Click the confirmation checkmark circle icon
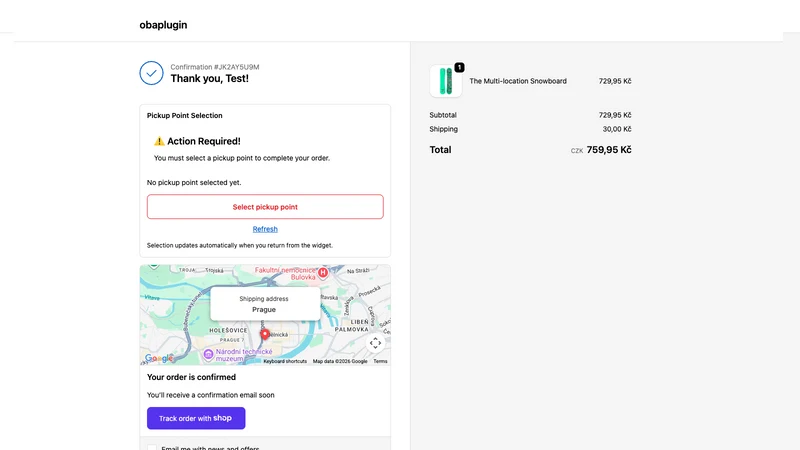The height and width of the screenshot is (450, 800). point(152,73)
